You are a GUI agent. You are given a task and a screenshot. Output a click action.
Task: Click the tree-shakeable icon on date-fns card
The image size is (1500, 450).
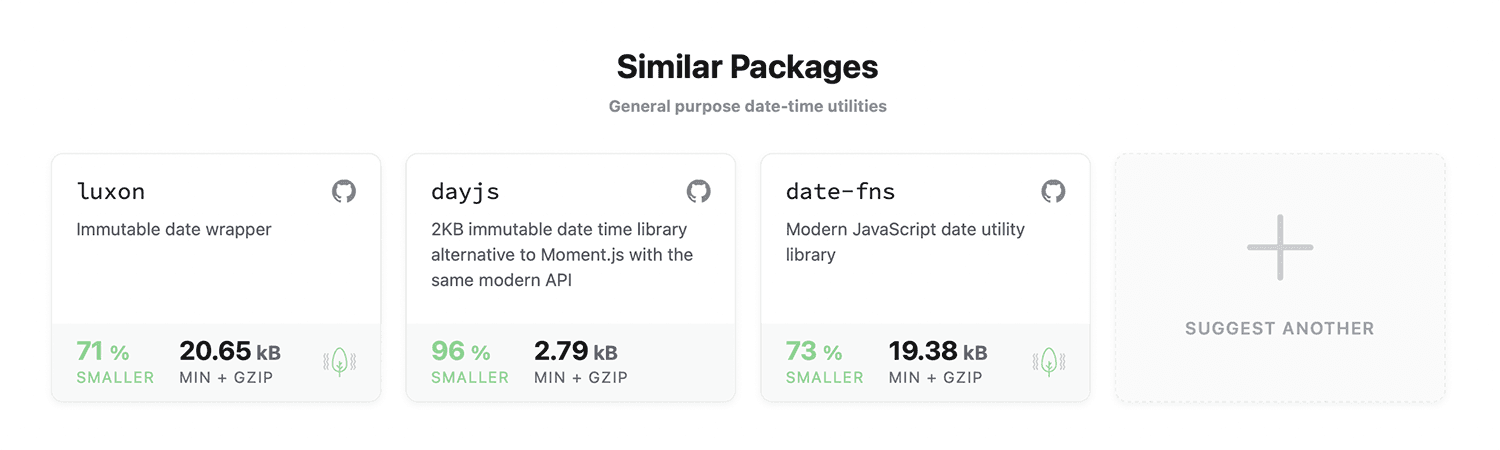click(1049, 362)
